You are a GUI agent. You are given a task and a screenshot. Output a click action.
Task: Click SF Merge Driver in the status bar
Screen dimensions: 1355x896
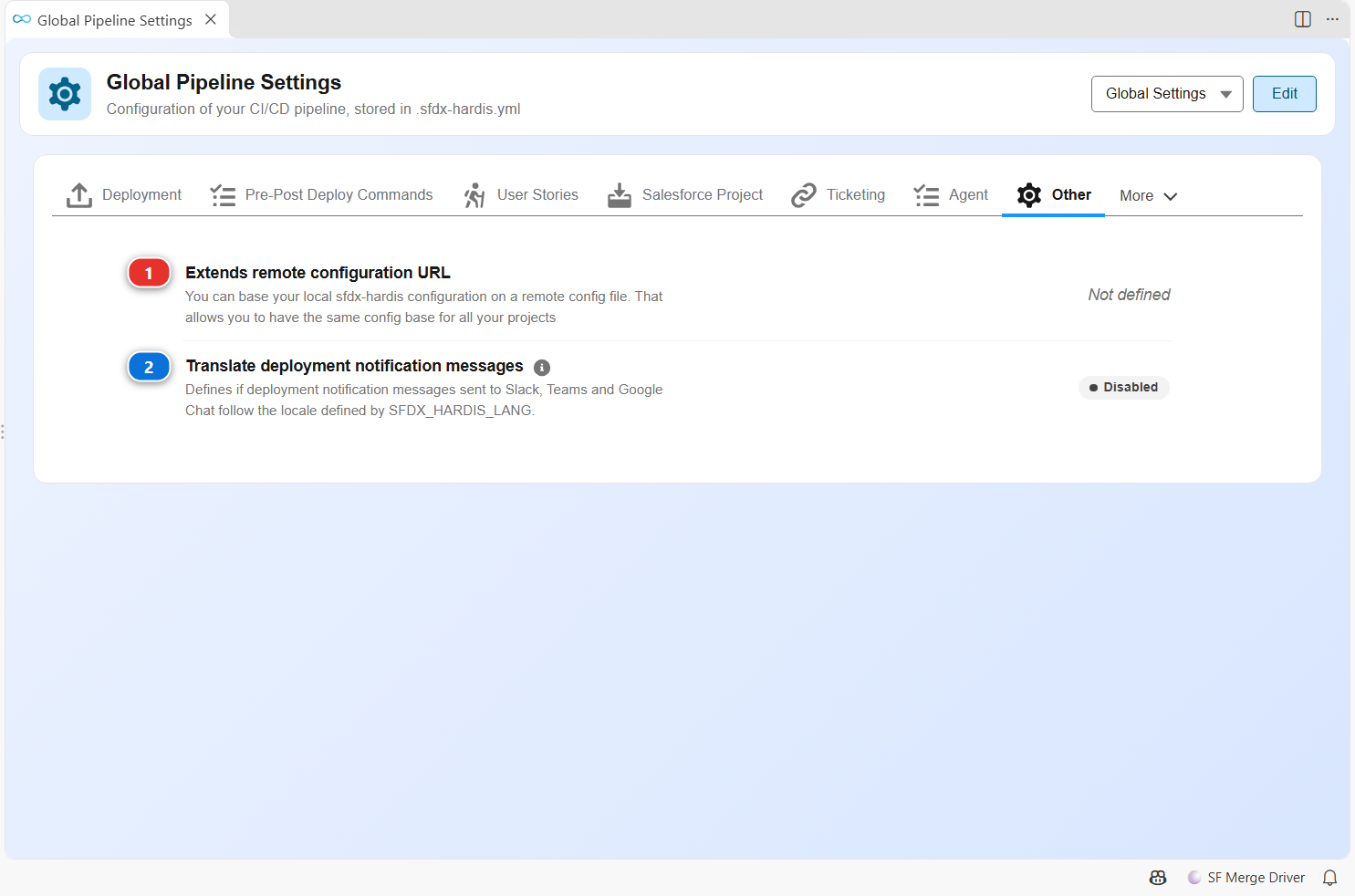1246,878
